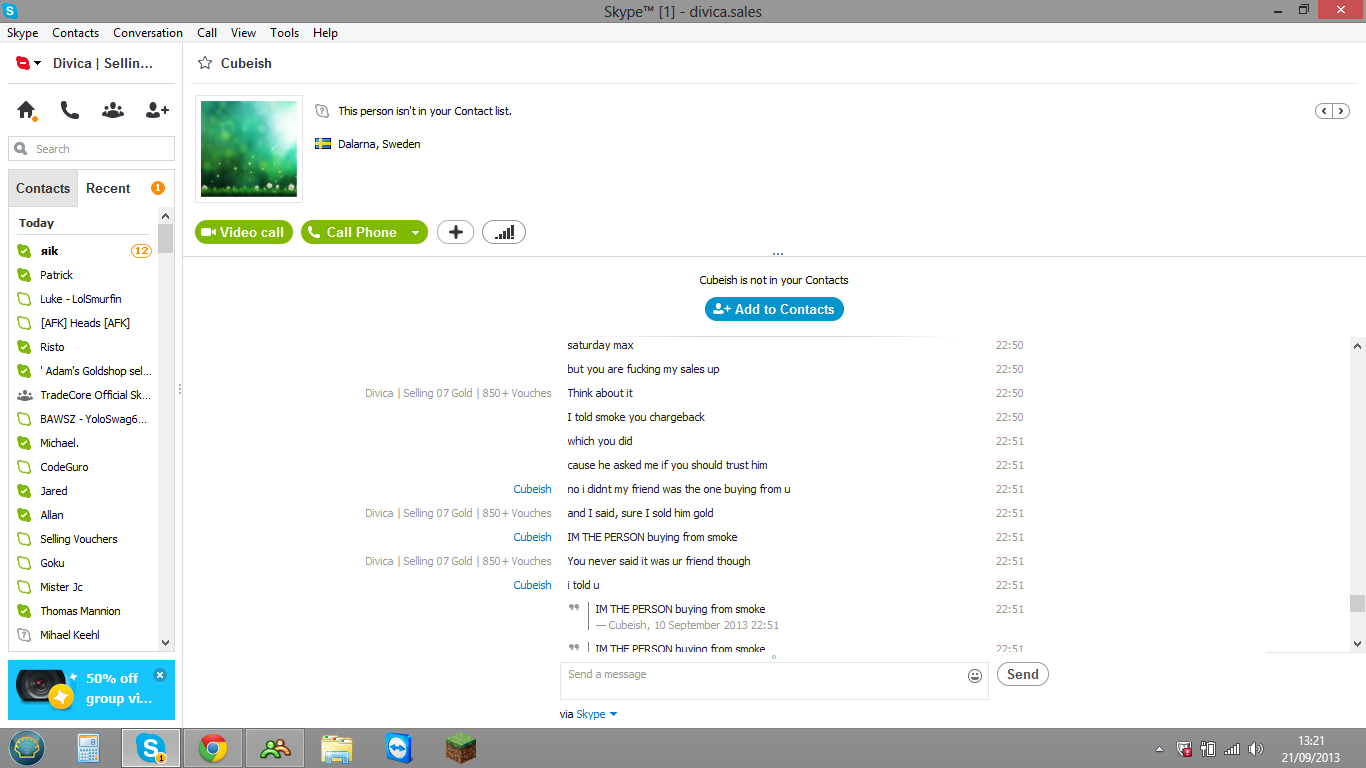
Task: Open the Call menu
Action: tap(207, 33)
